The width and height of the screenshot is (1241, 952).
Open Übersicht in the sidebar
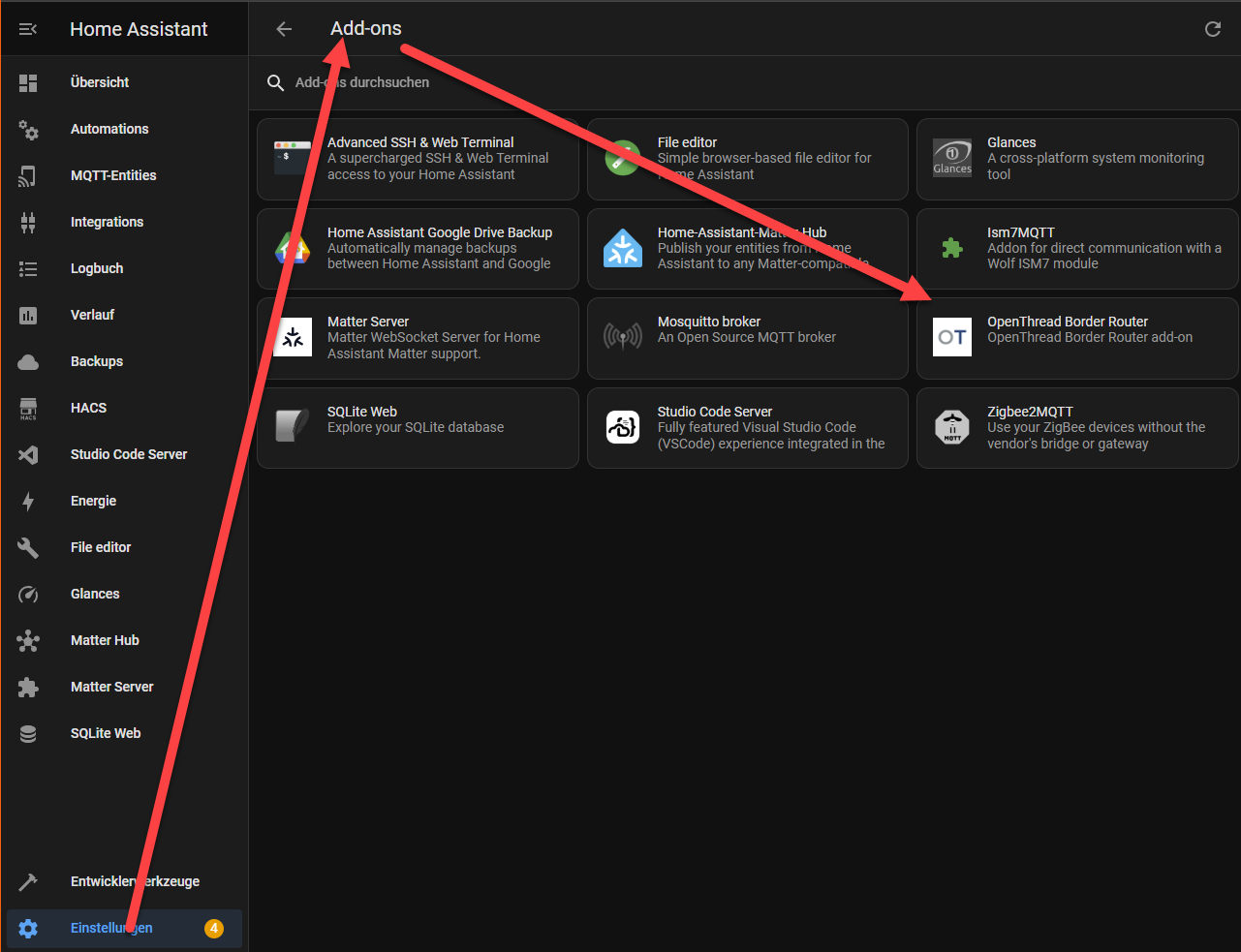pyautogui.click(x=100, y=82)
